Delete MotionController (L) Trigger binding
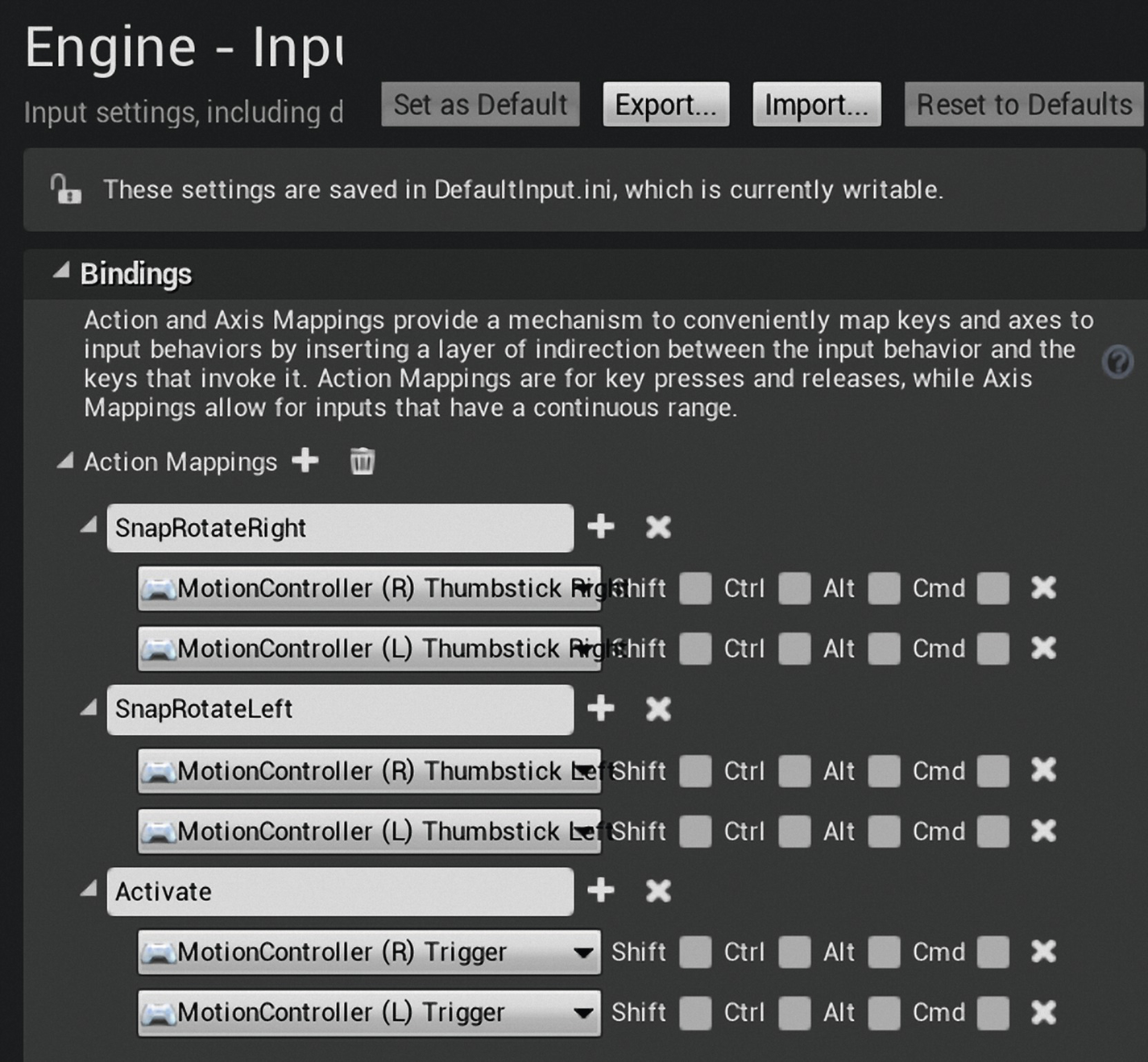The height and width of the screenshot is (1062, 1148). coord(1043,1012)
